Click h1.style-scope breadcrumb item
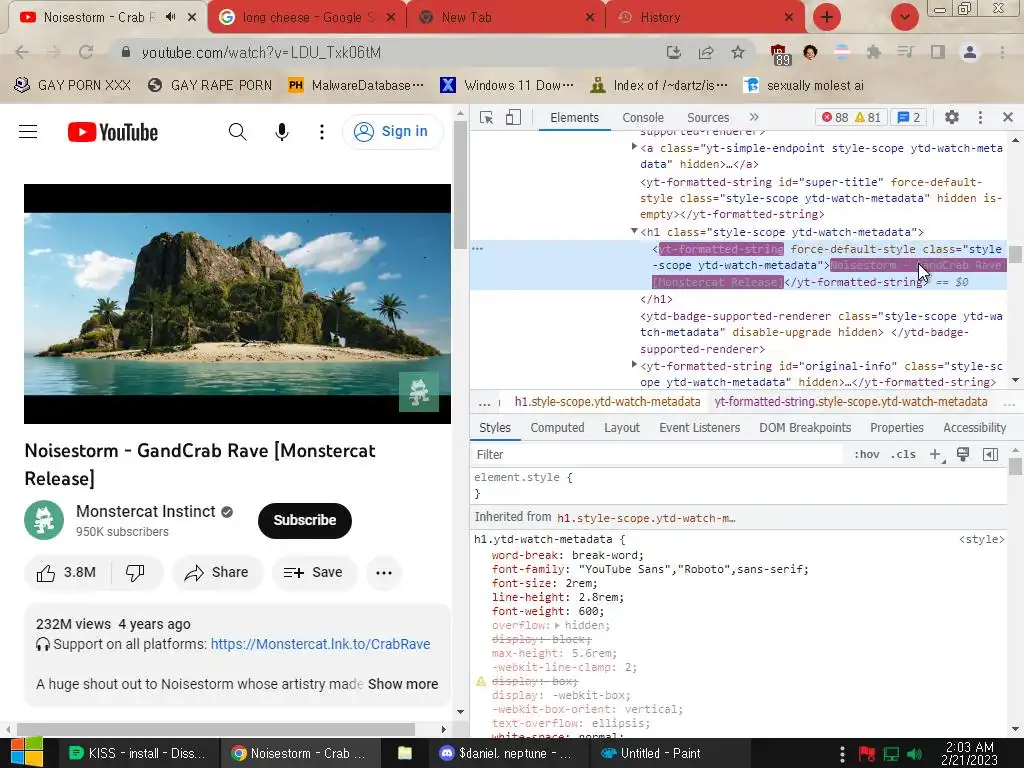This screenshot has width=1024, height=768. pyautogui.click(x=607, y=402)
